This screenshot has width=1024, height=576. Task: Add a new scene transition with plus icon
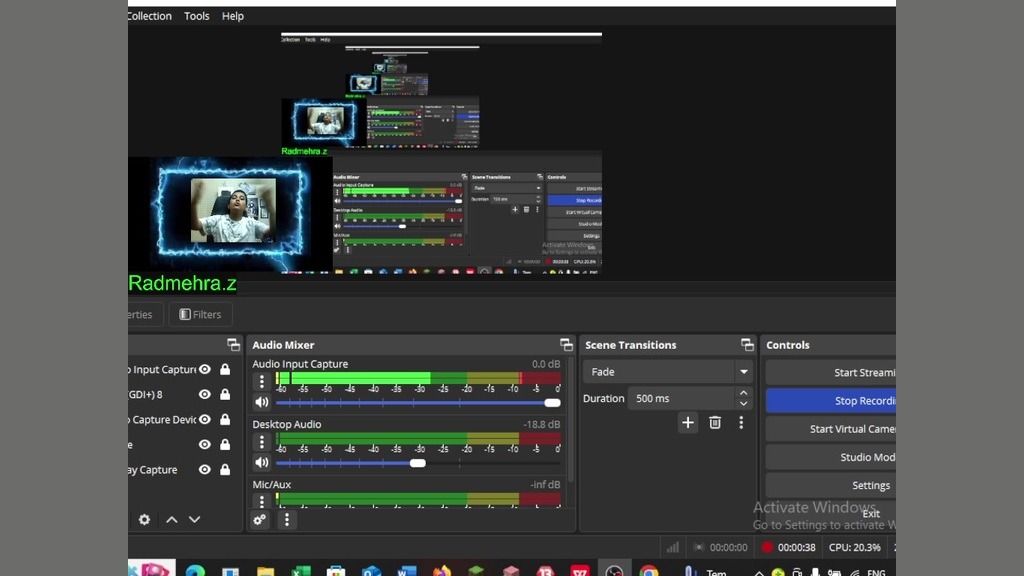click(x=688, y=423)
